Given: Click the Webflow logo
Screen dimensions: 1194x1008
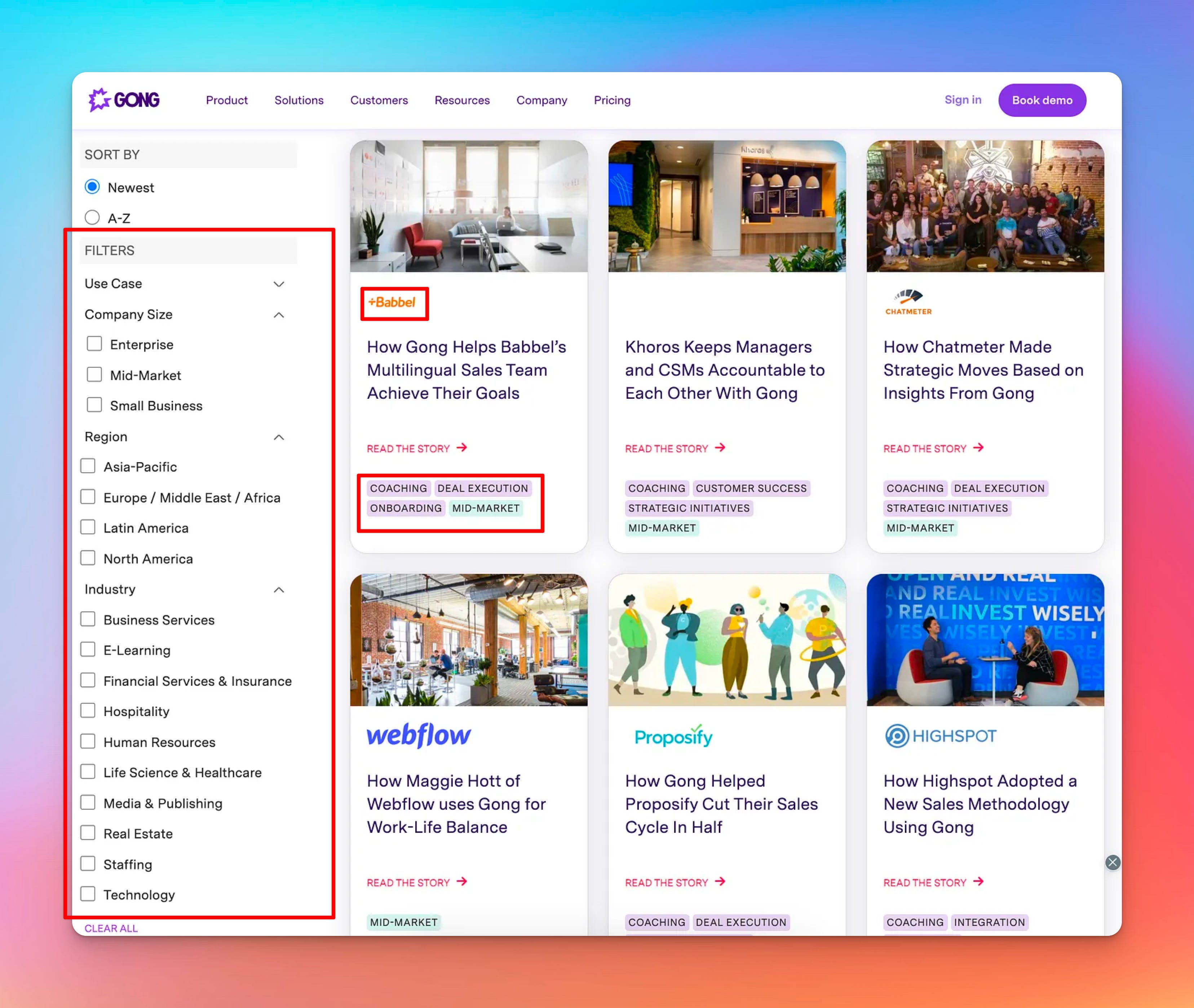Looking at the screenshot, I should coord(419,735).
